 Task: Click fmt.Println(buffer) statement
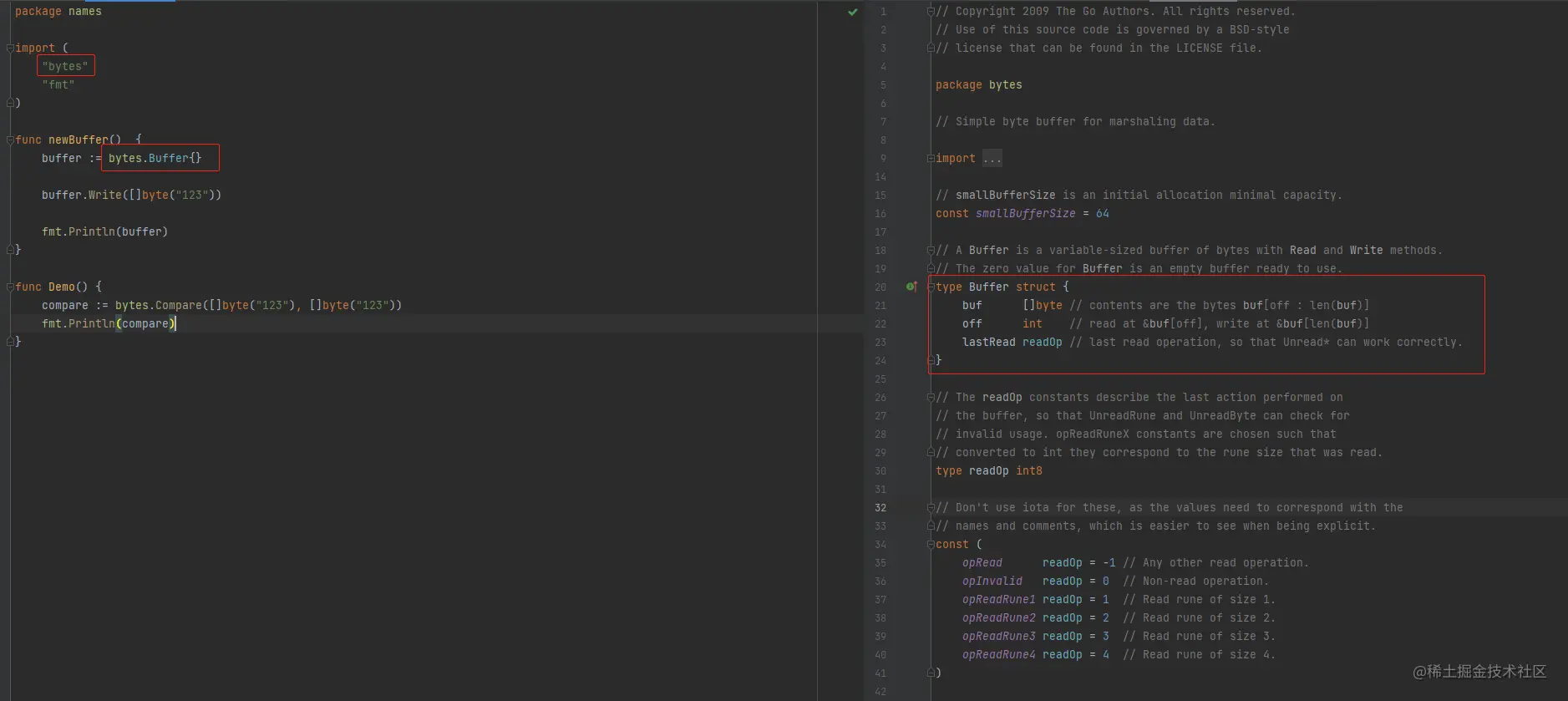(105, 232)
